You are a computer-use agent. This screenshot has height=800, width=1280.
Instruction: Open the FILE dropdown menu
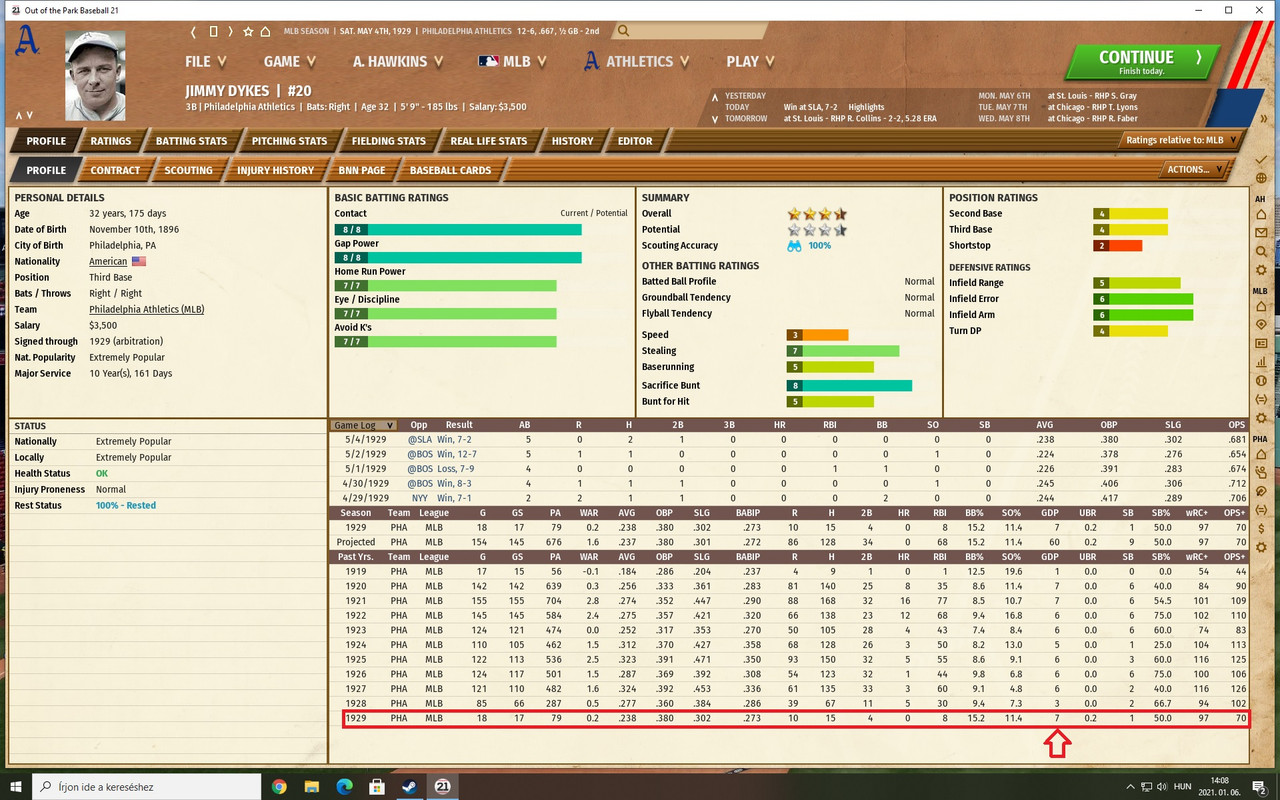pos(206,61)
